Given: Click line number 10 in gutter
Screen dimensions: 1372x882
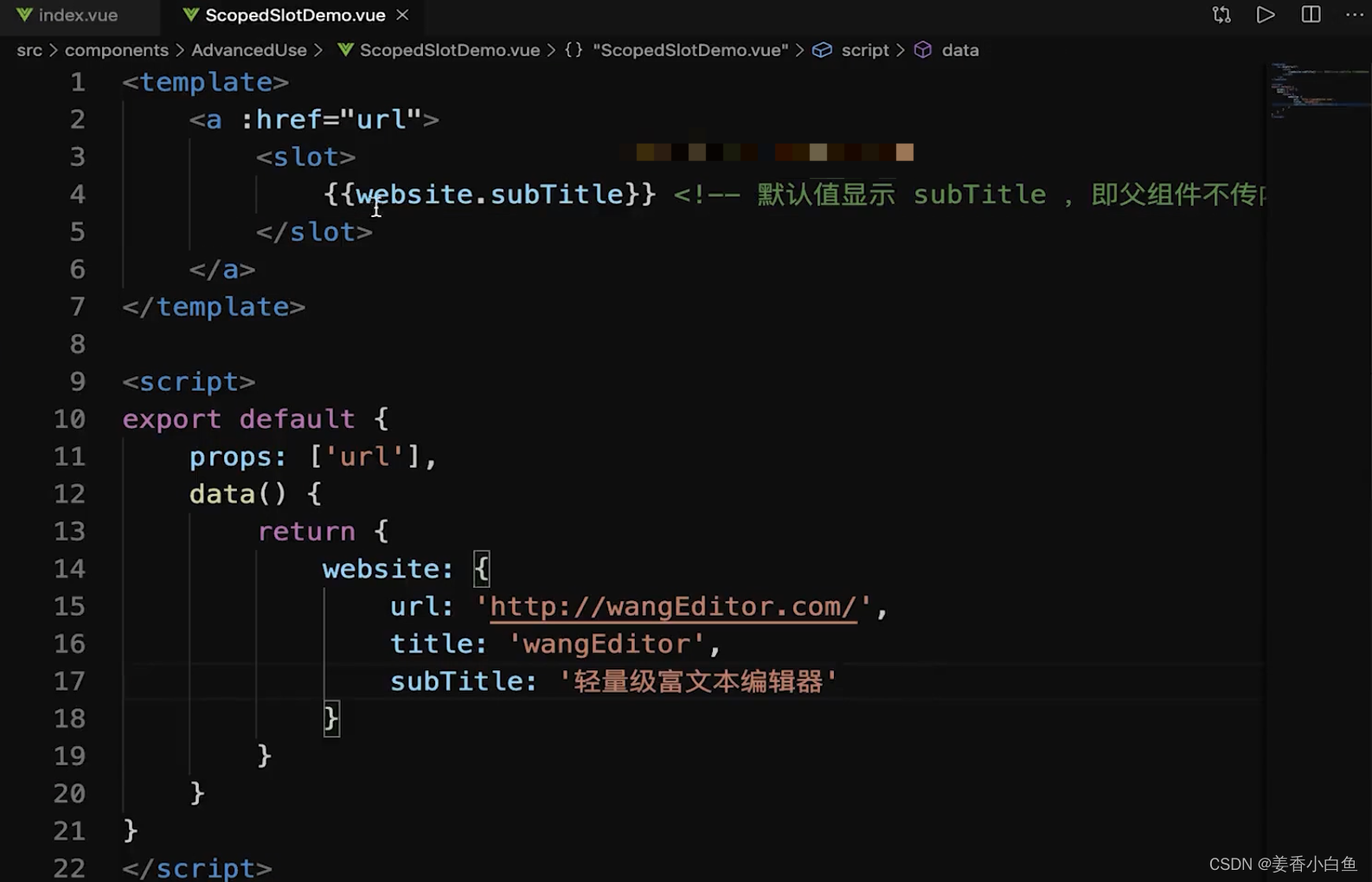Looking at the screenshot, I should click(x=69, y=419).
